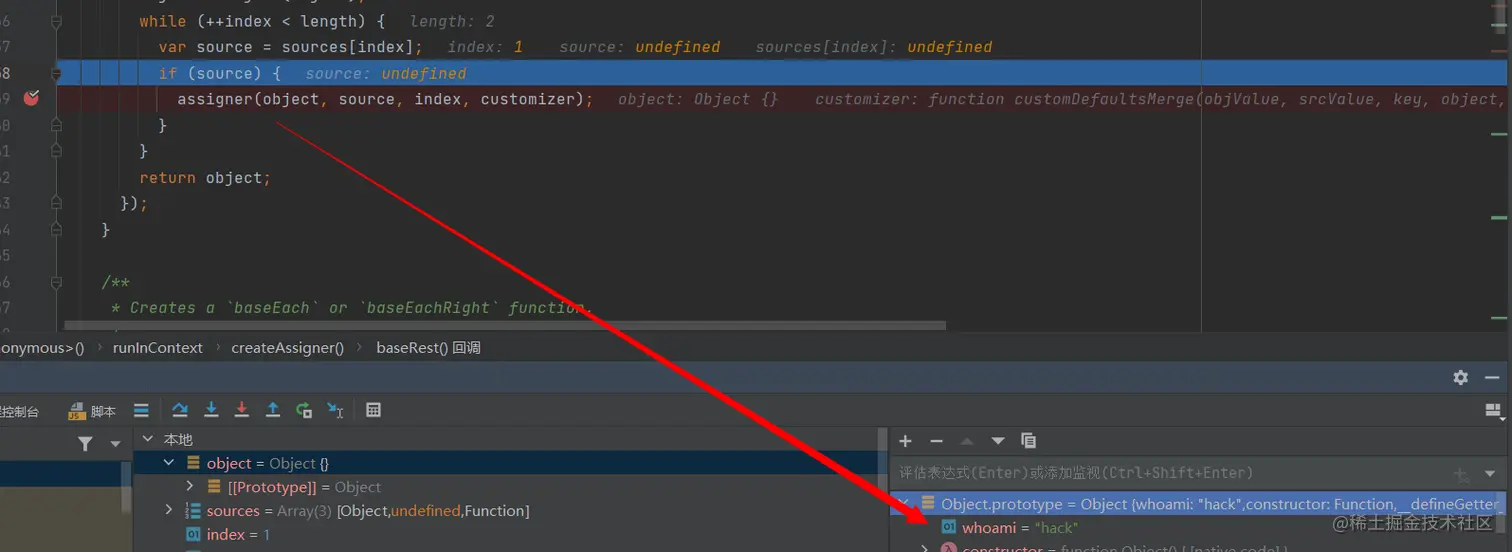
Task: Open debug panel settings gear
Action: 1461,377
